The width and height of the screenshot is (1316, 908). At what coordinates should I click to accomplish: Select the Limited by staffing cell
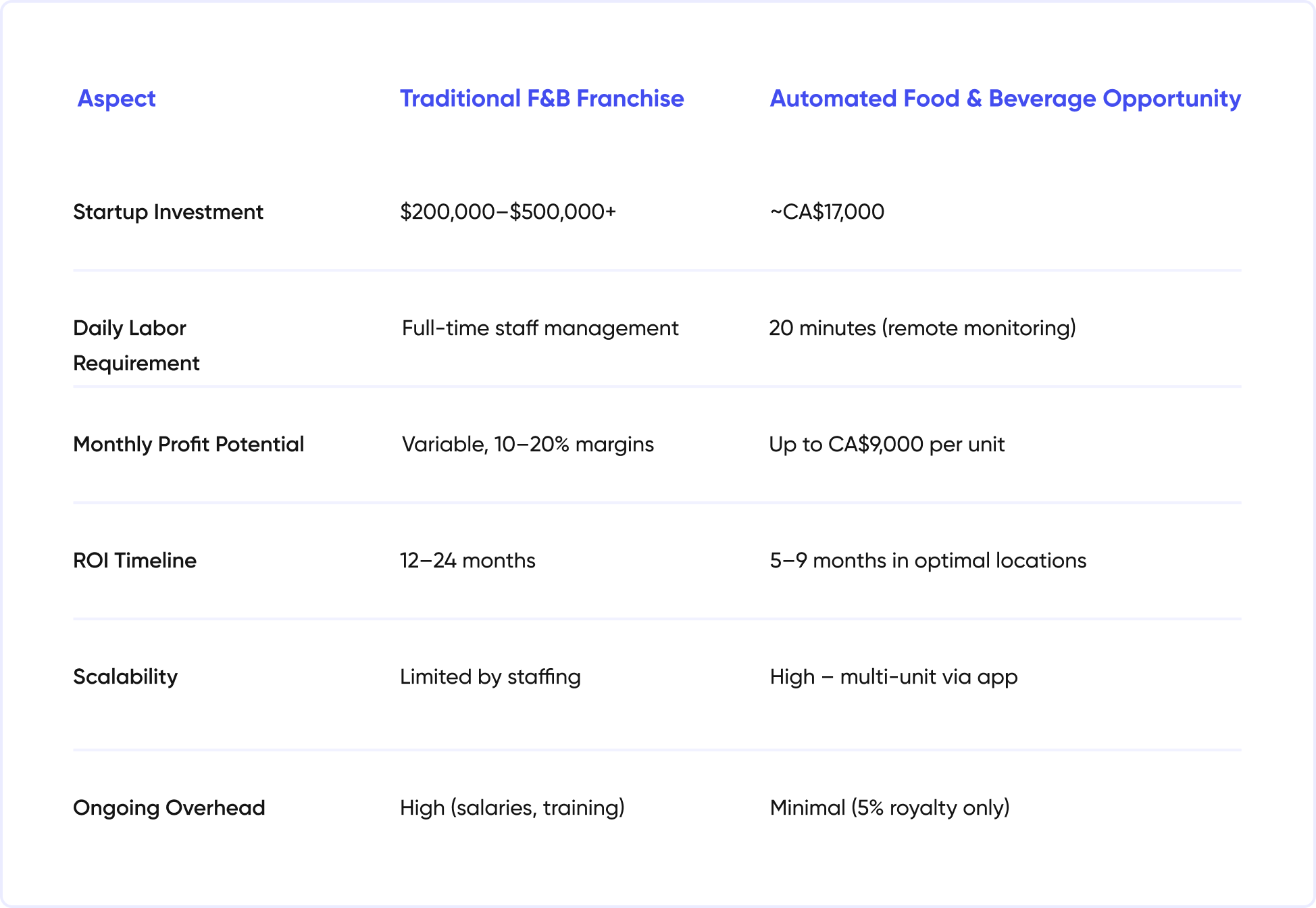pyautogui.click(x=490, y=677)
